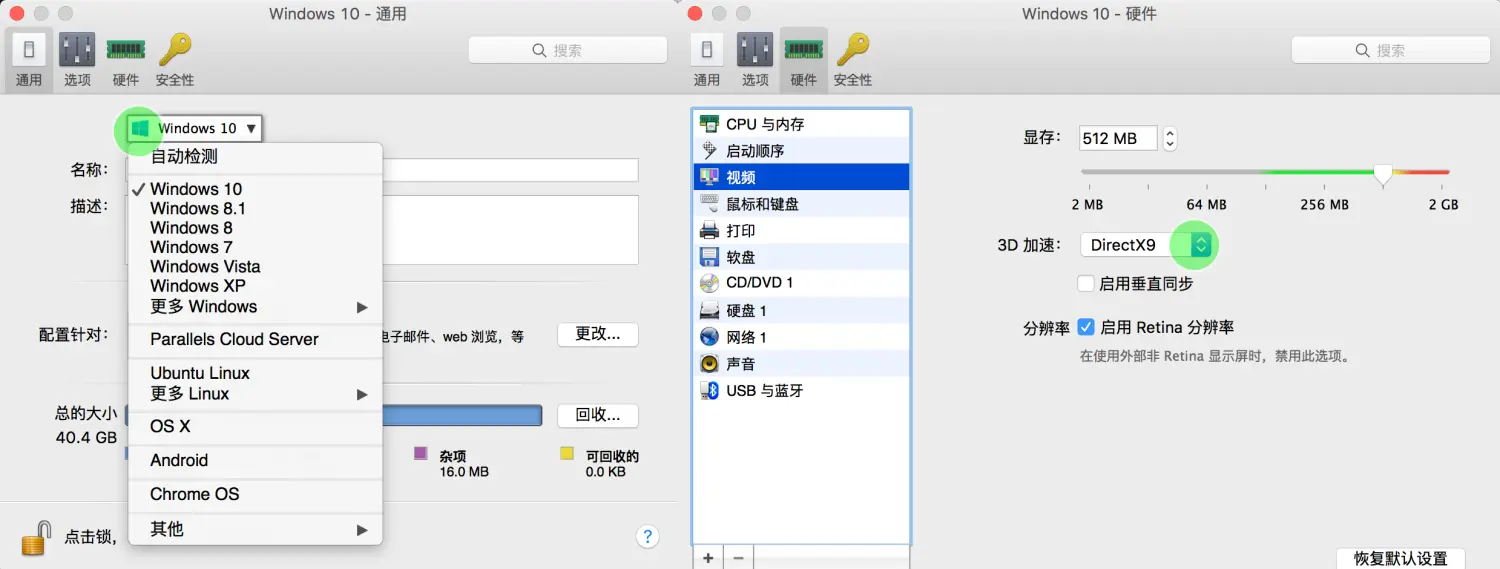
Task: Click the green Windows logo OS icon
Action: point(141,128)
